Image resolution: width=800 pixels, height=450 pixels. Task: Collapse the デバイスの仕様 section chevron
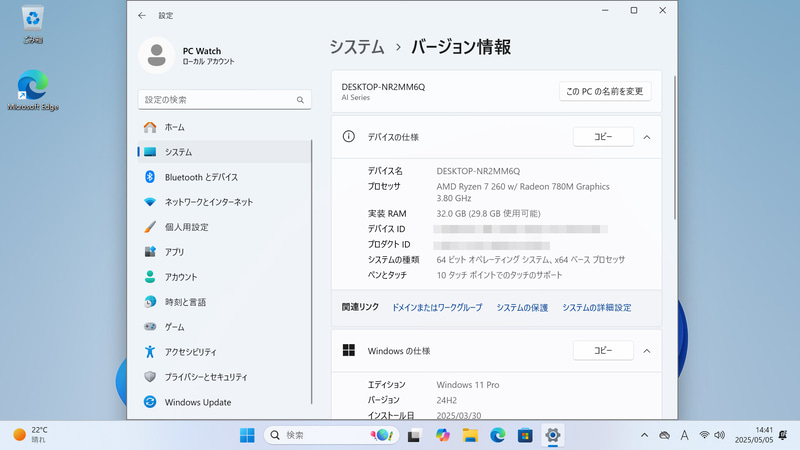point(646,137)
